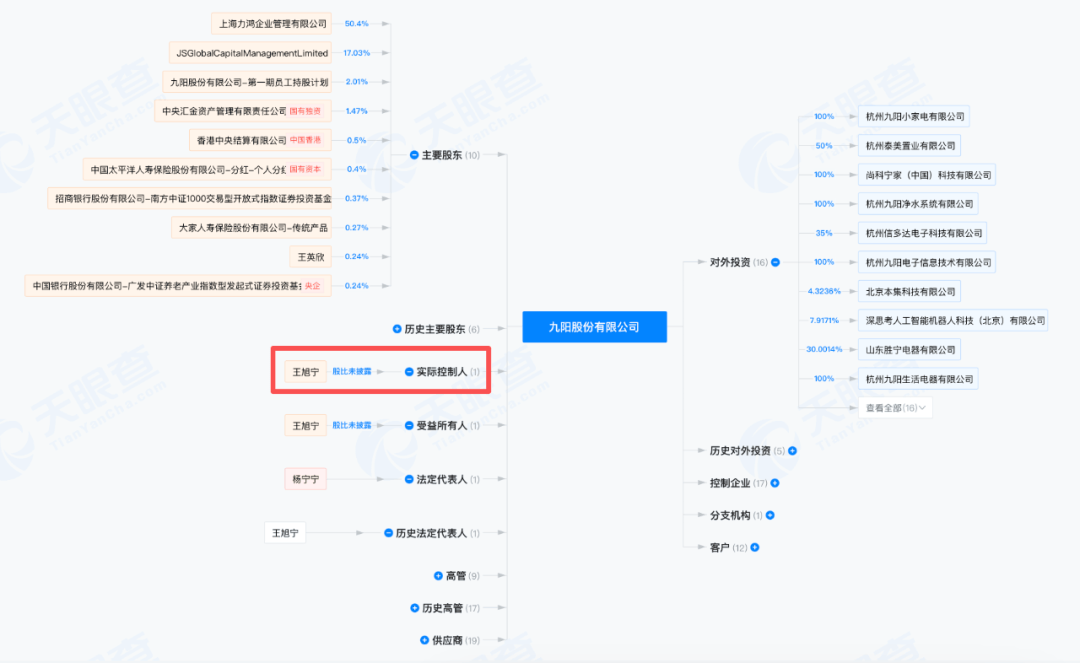Collapse the 主要股东 node minus icon
This screenshot has width=1080, height=663.
pyautogui.click(x=414, y=155)
